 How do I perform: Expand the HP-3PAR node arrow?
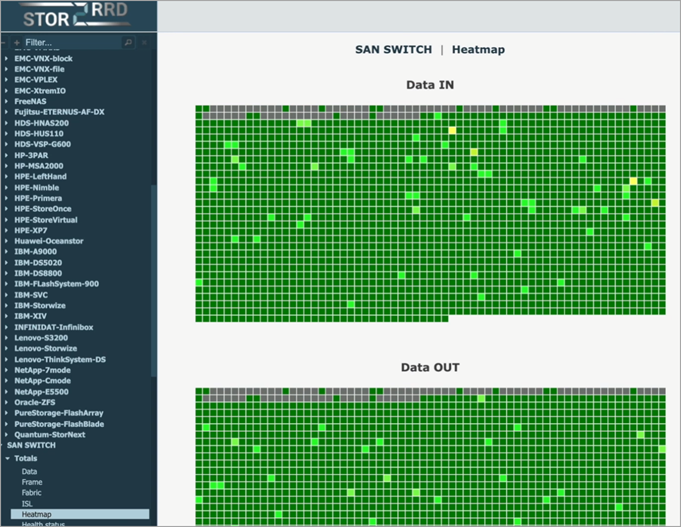(6, 155)
